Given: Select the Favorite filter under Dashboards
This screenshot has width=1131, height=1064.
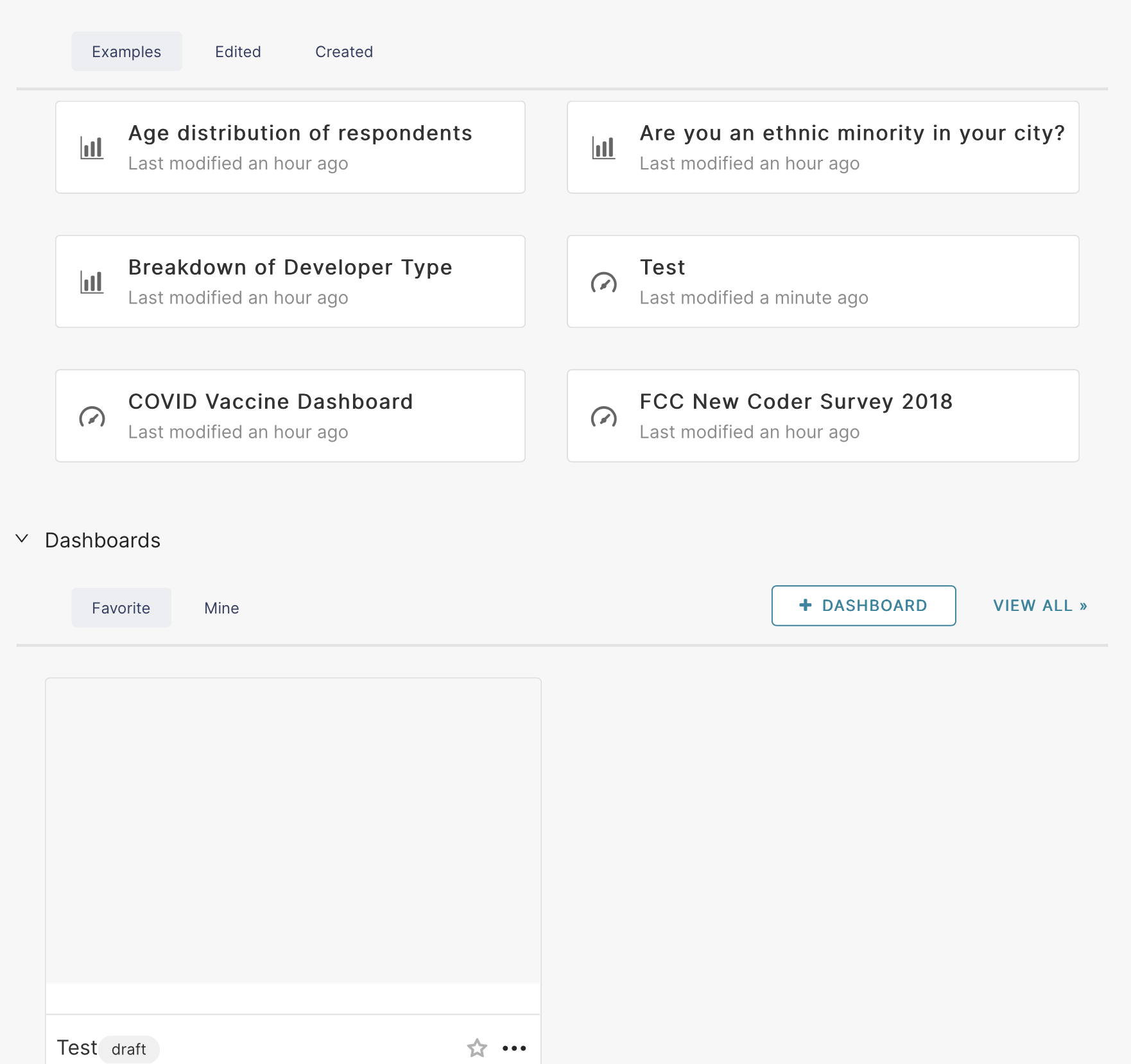Looking at the screenshot, I should click(121, 608).
